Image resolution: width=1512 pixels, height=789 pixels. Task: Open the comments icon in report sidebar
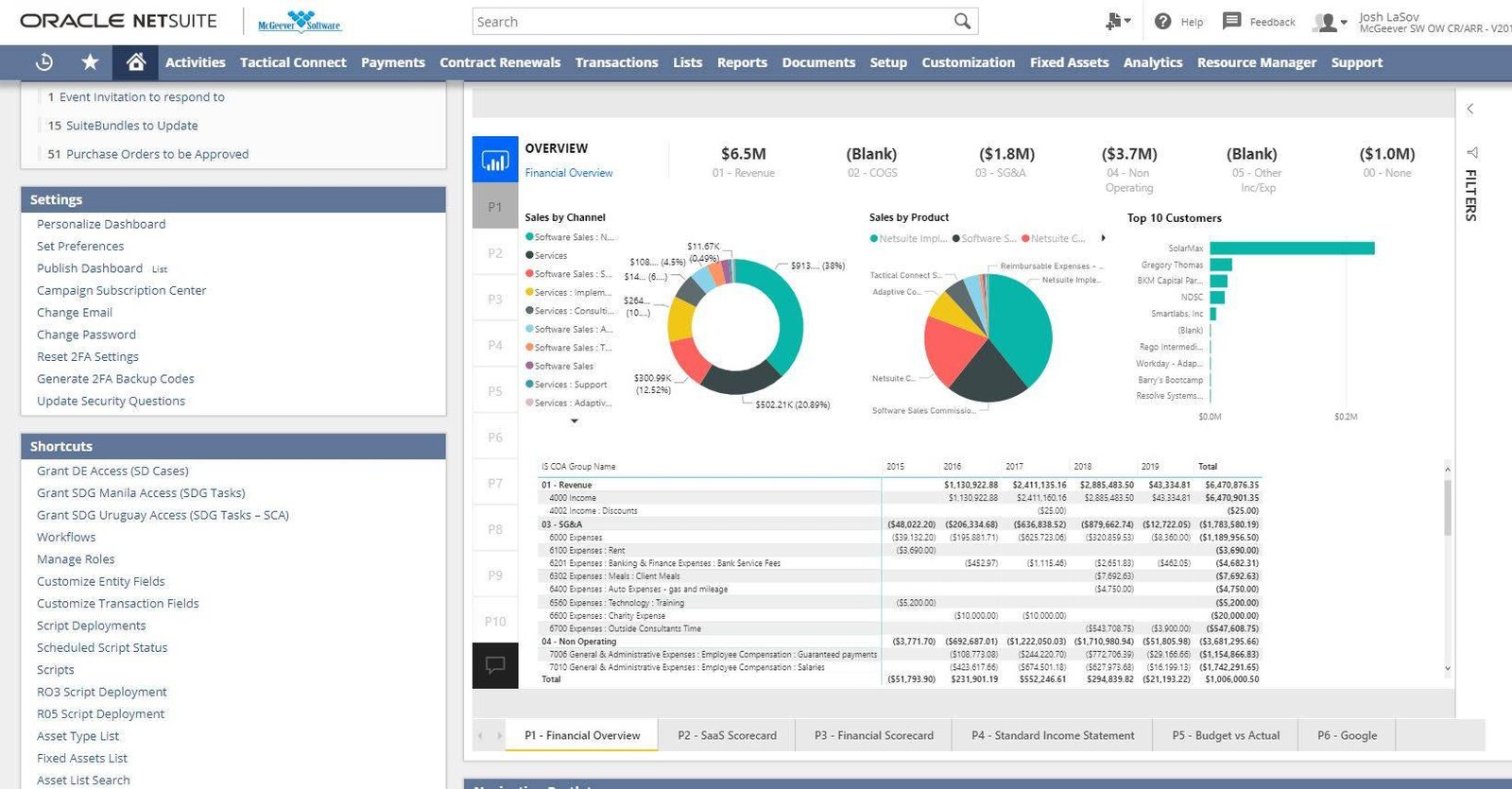click(495, 665)
